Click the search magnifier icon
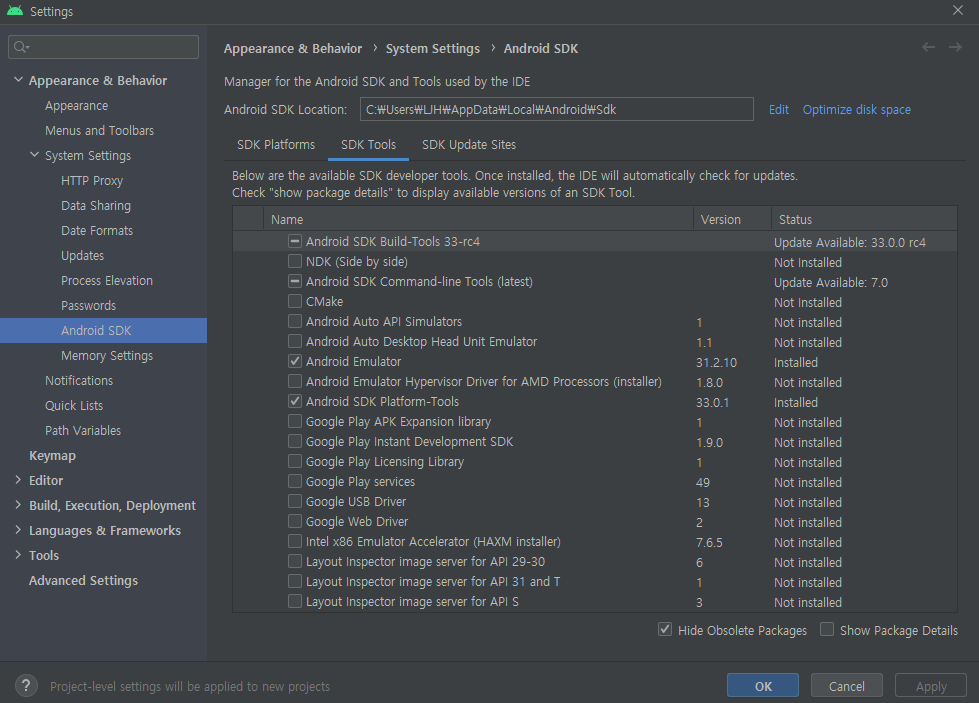 coord(21,47)
